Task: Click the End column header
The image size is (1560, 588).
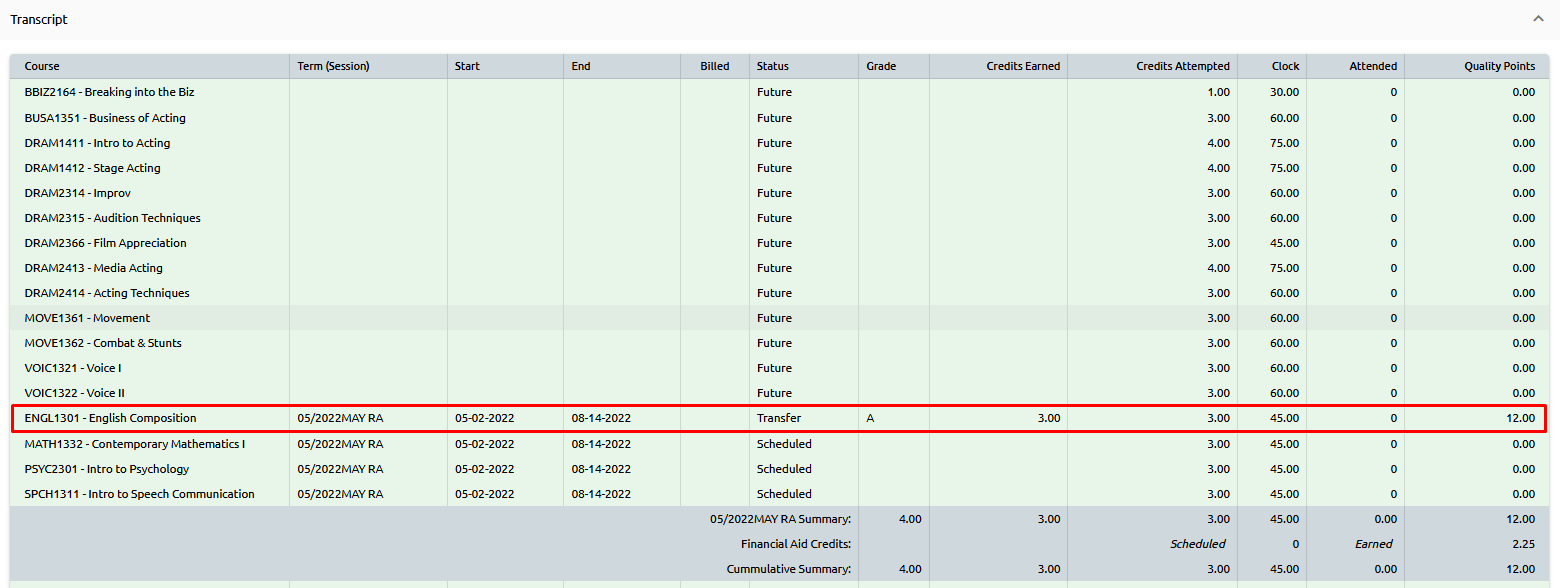Action: coord(581,66)
